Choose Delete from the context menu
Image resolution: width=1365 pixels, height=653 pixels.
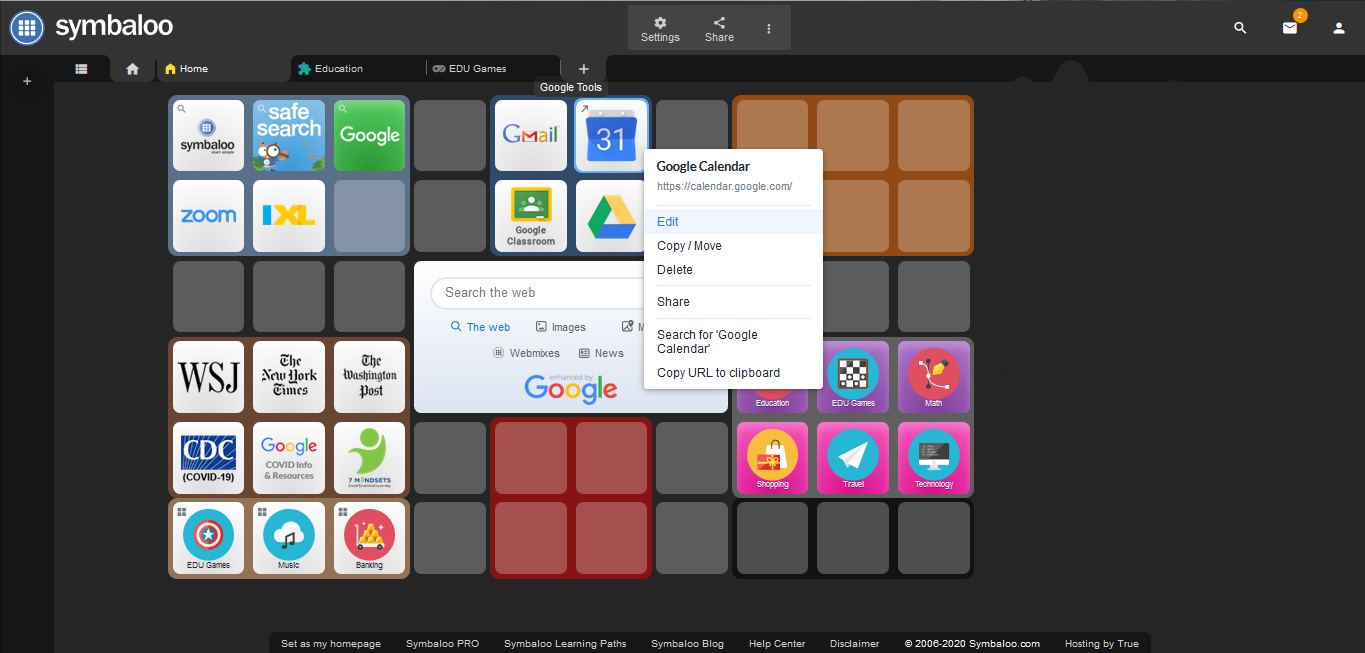pyautogui.click(x=675, y=270)
